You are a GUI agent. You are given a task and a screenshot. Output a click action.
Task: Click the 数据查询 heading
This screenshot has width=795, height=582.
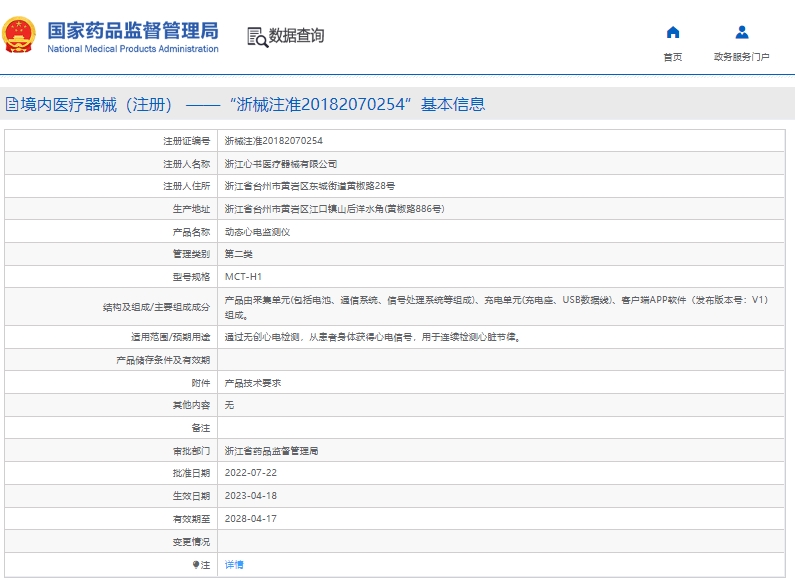[297, 35]
